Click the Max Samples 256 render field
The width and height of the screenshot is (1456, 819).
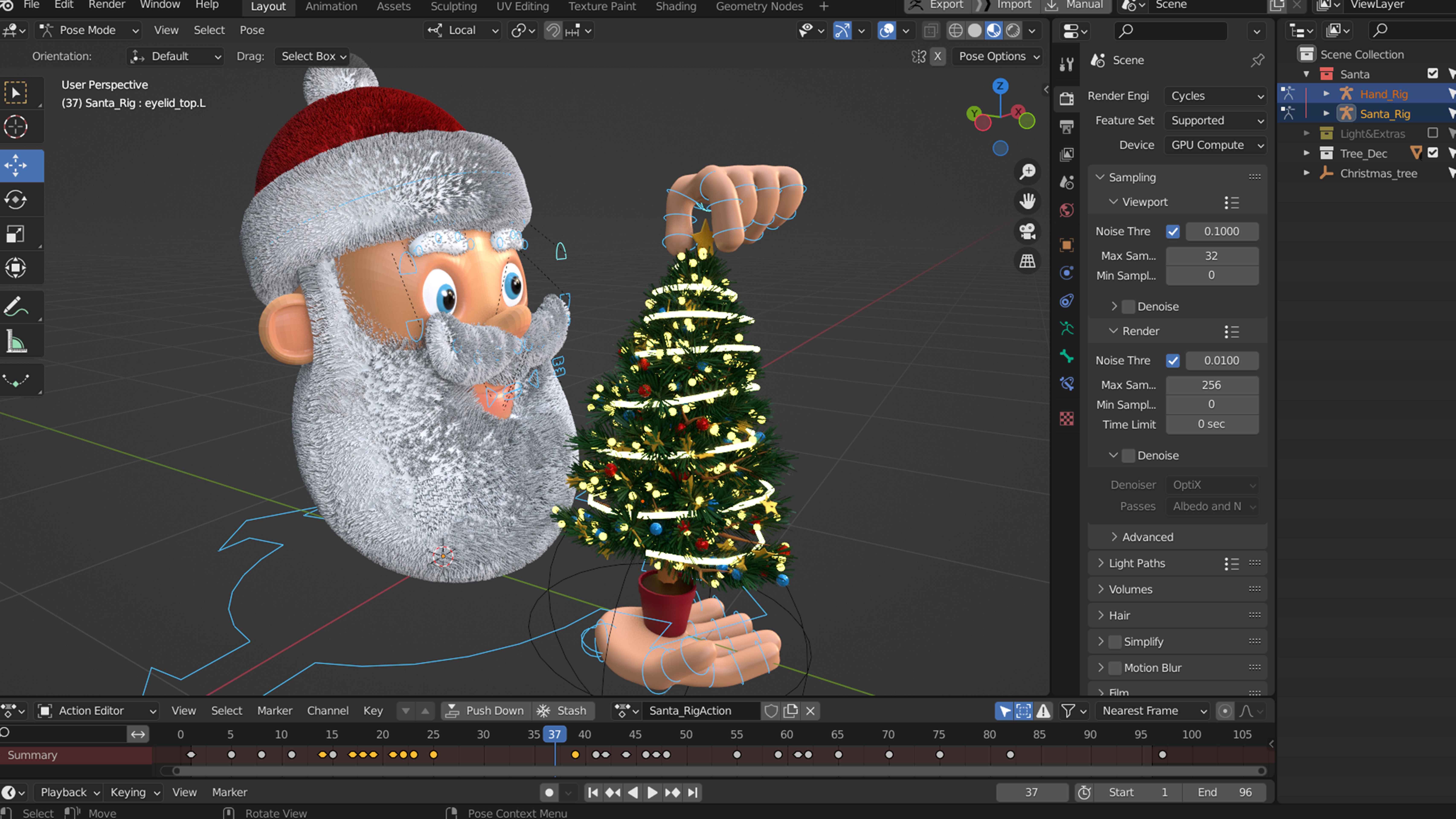(1212, 385)
